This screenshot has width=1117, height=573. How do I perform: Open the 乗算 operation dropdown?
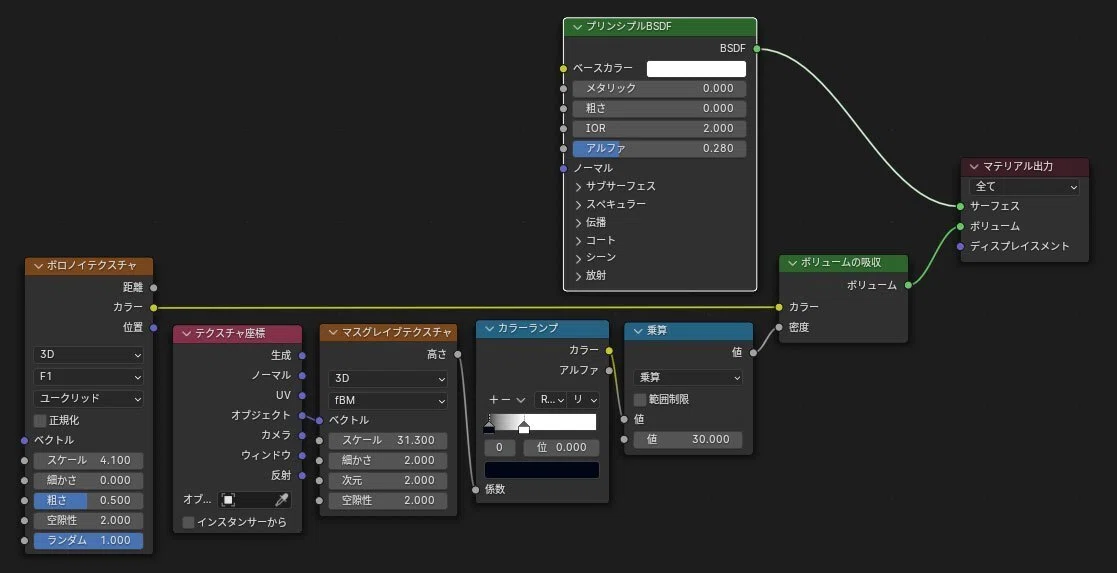(687, 378)
